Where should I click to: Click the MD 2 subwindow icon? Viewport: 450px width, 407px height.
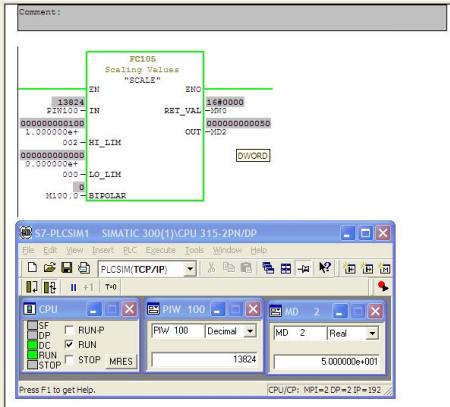275,311
